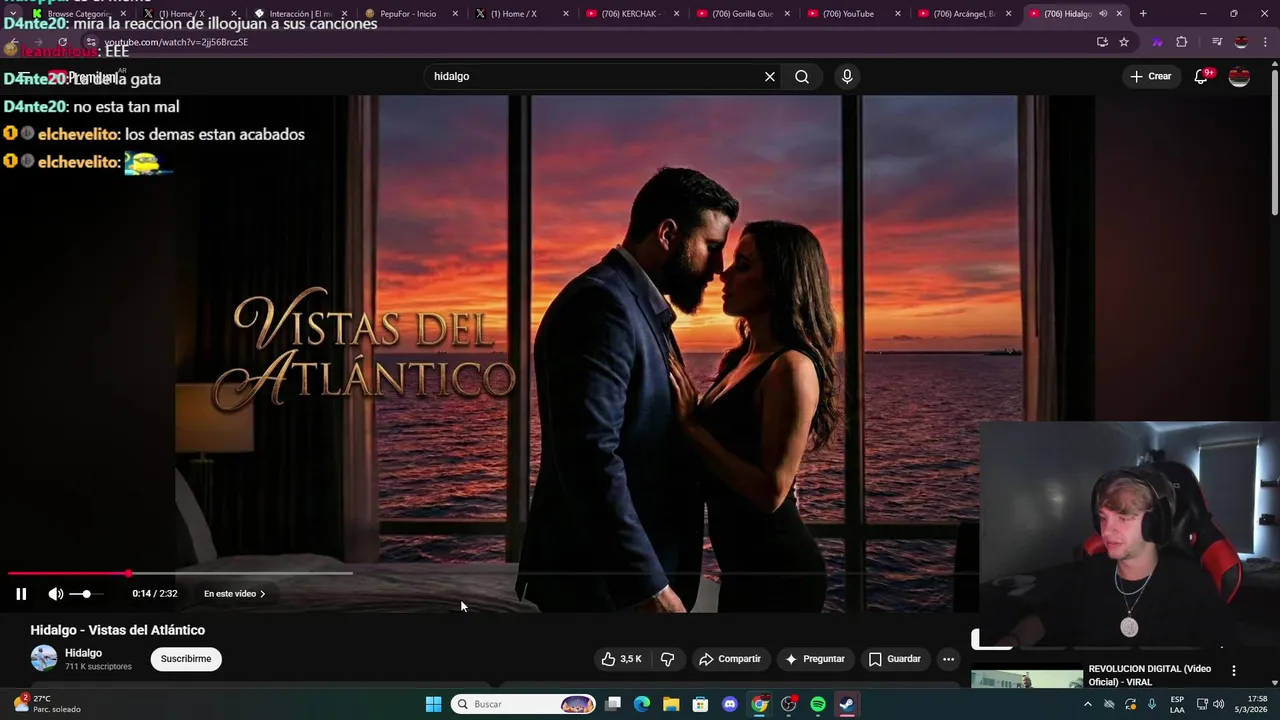Show hidden system tray icons
1280x720 pixels.
(x=1088, y=704)
